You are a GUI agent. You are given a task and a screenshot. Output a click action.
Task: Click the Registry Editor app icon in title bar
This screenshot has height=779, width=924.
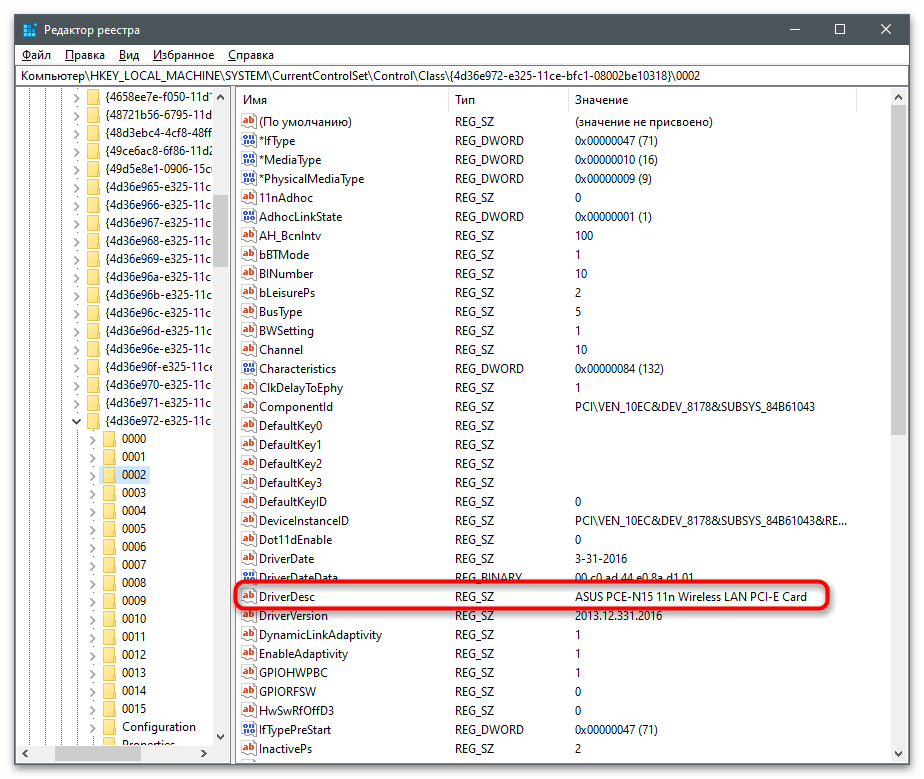pyautogui.click(x=29, y=29)
